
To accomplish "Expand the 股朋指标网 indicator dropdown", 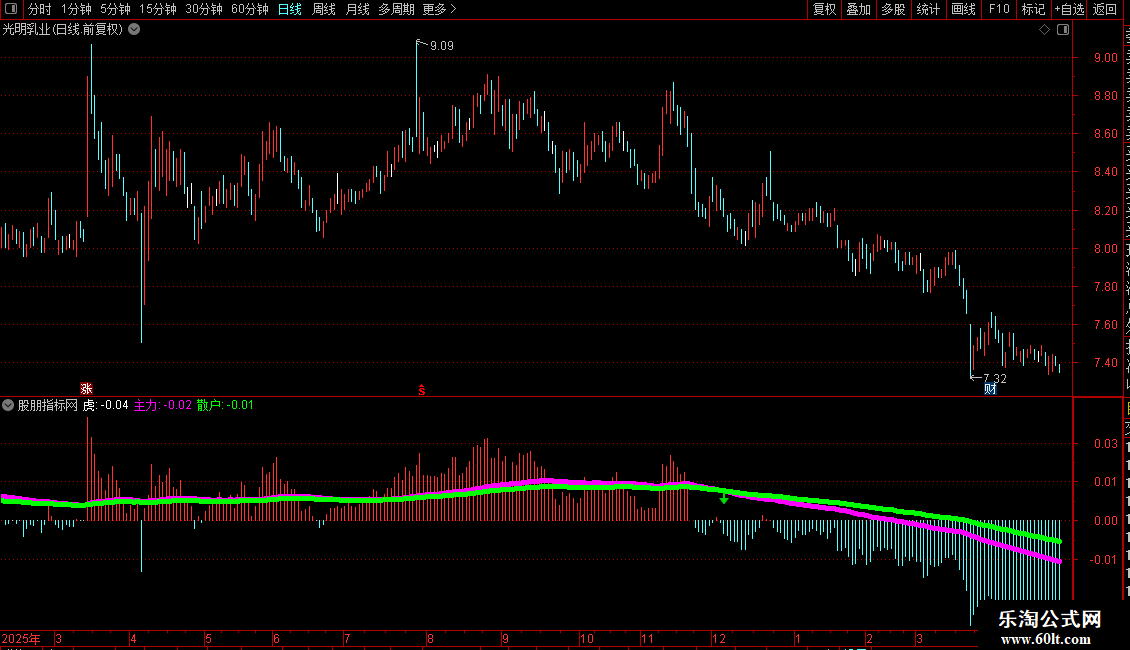I will (x=8, y=405).
